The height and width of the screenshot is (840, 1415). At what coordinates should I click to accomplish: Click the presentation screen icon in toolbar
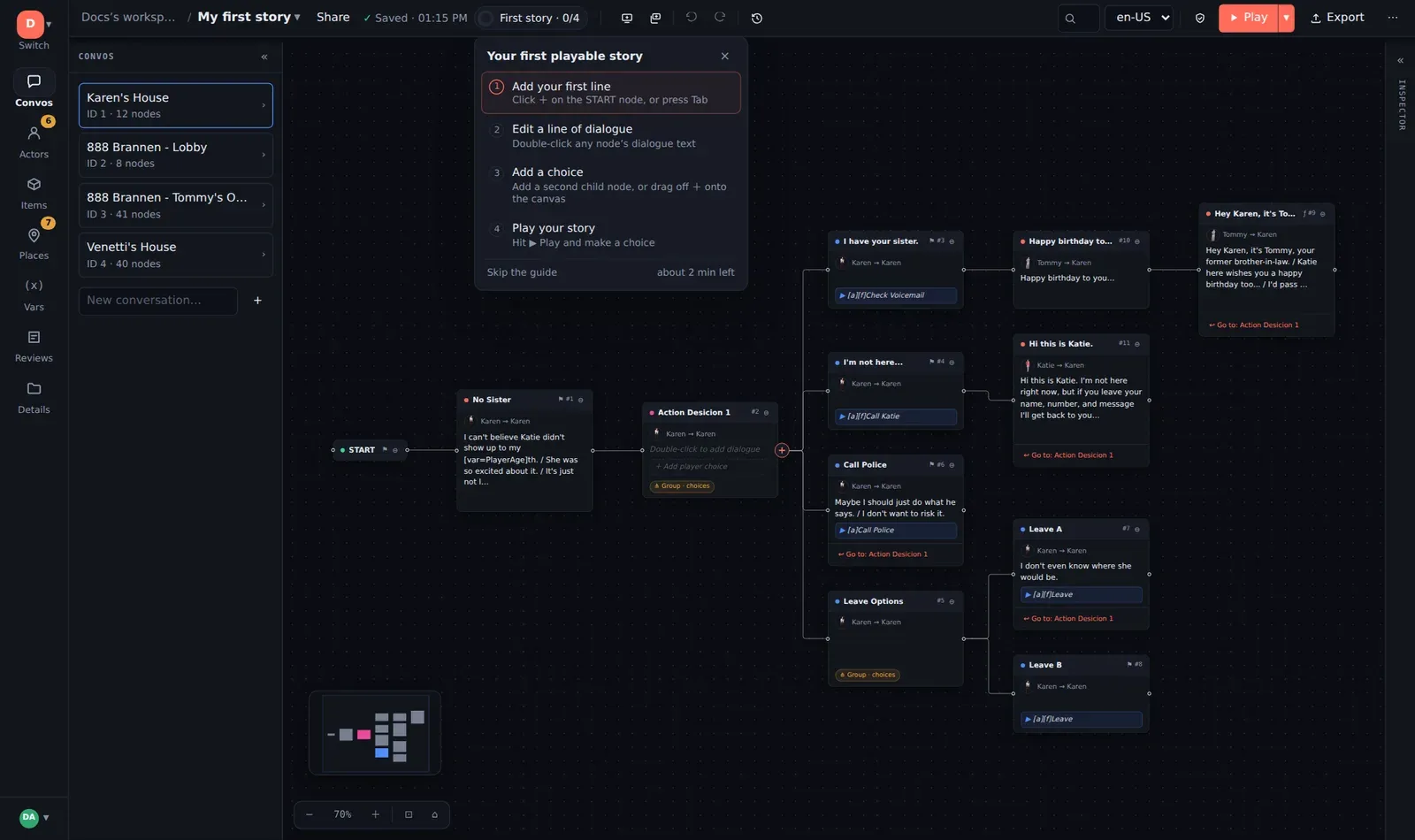(627, 18)
